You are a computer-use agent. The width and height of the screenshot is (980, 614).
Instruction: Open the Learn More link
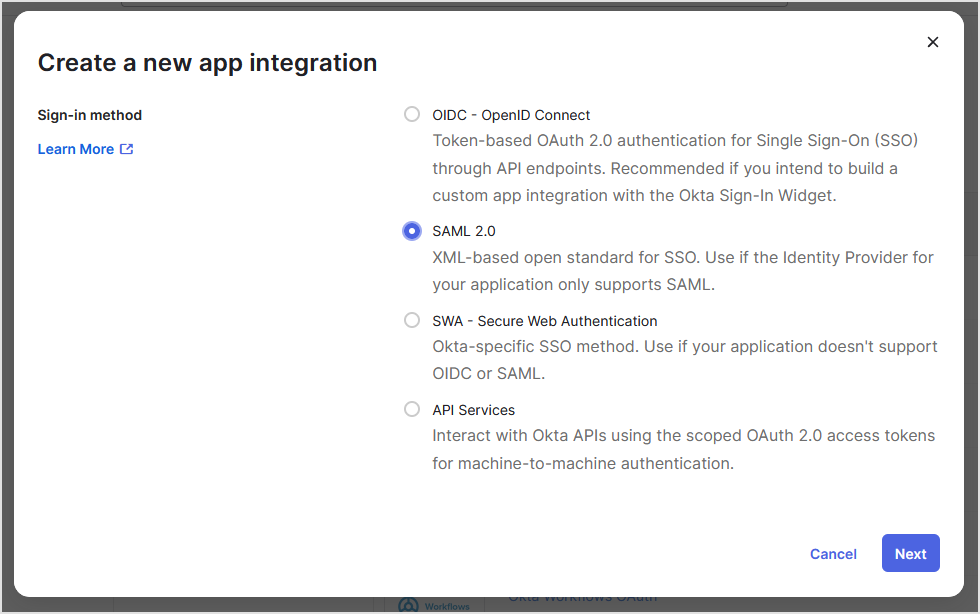75,148
